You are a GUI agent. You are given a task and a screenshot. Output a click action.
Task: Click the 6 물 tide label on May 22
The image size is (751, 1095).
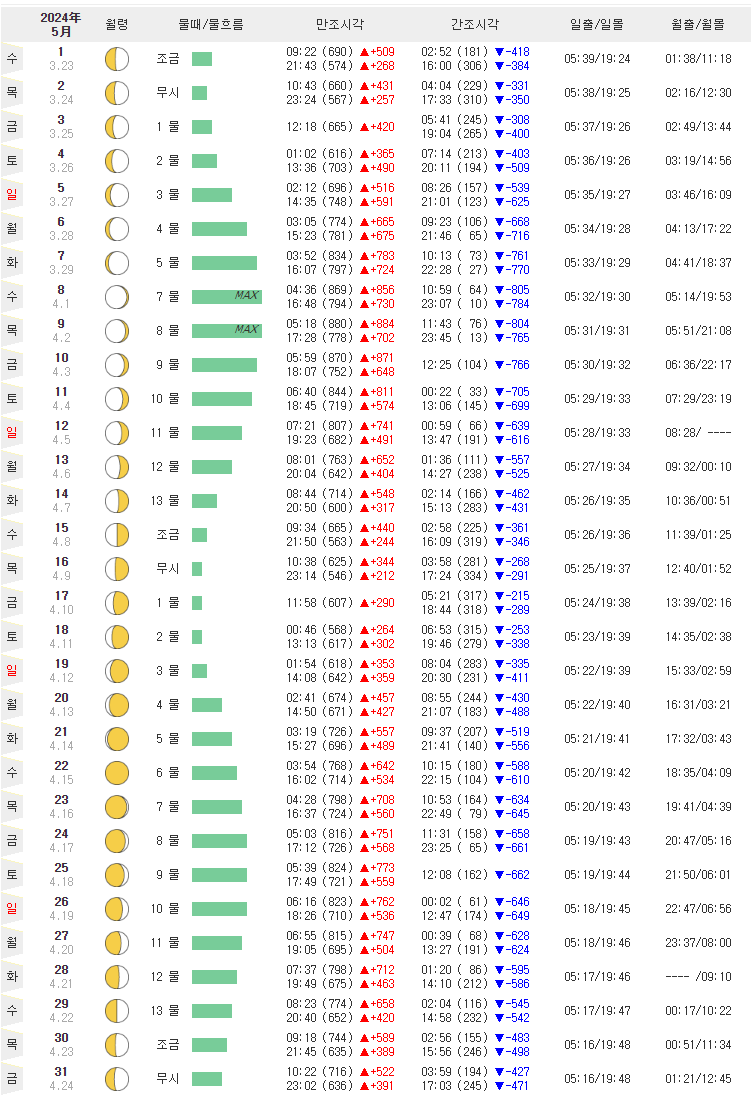168,773
